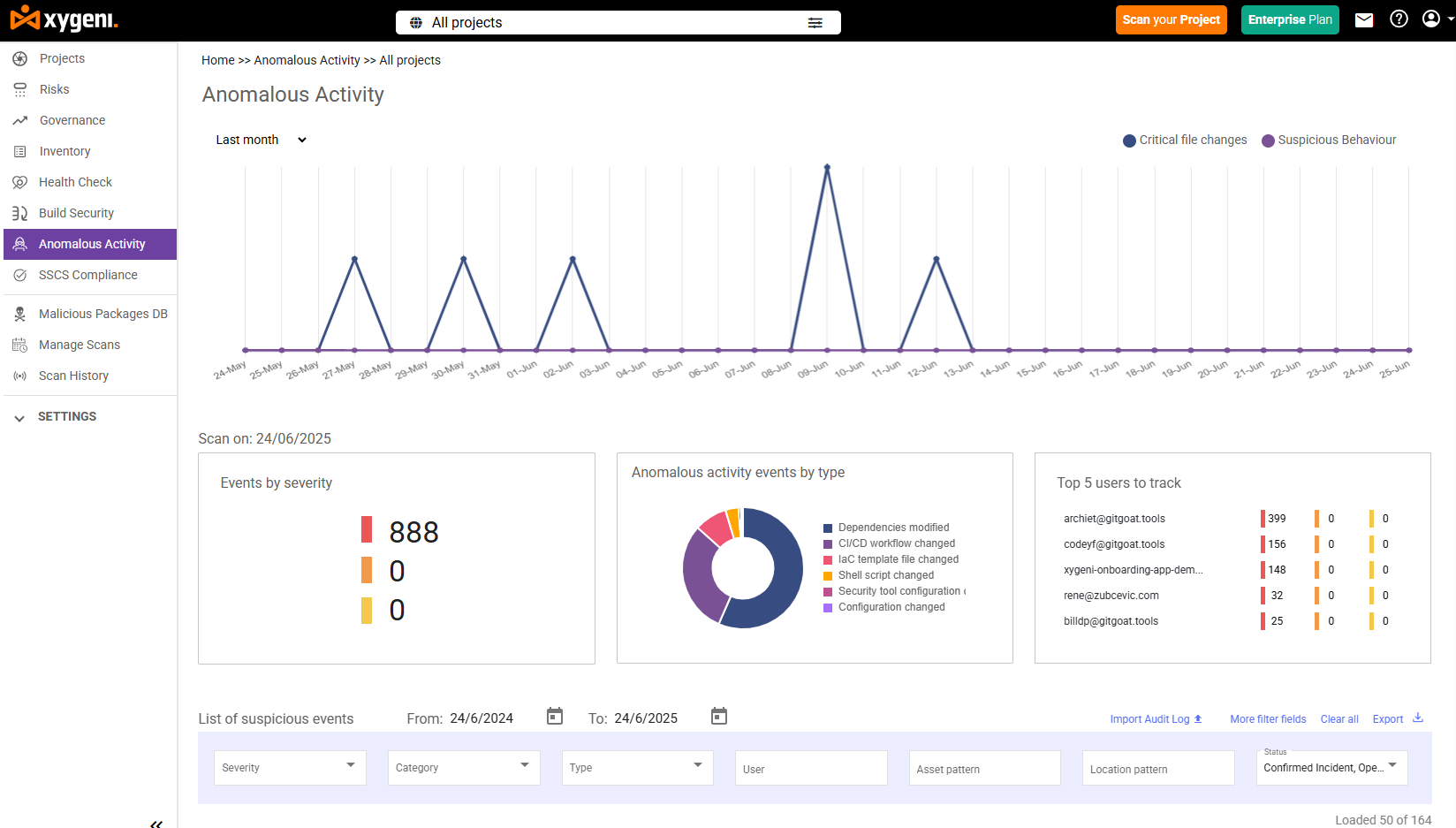1456x828 pixels.
Task: Open the Health Check section
Action: pyautogui.click(x=75, y=182)
